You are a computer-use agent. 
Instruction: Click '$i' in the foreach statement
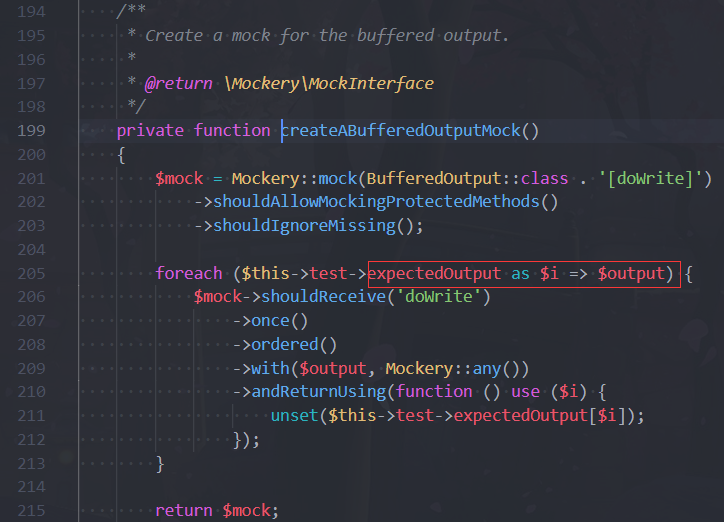549,274
